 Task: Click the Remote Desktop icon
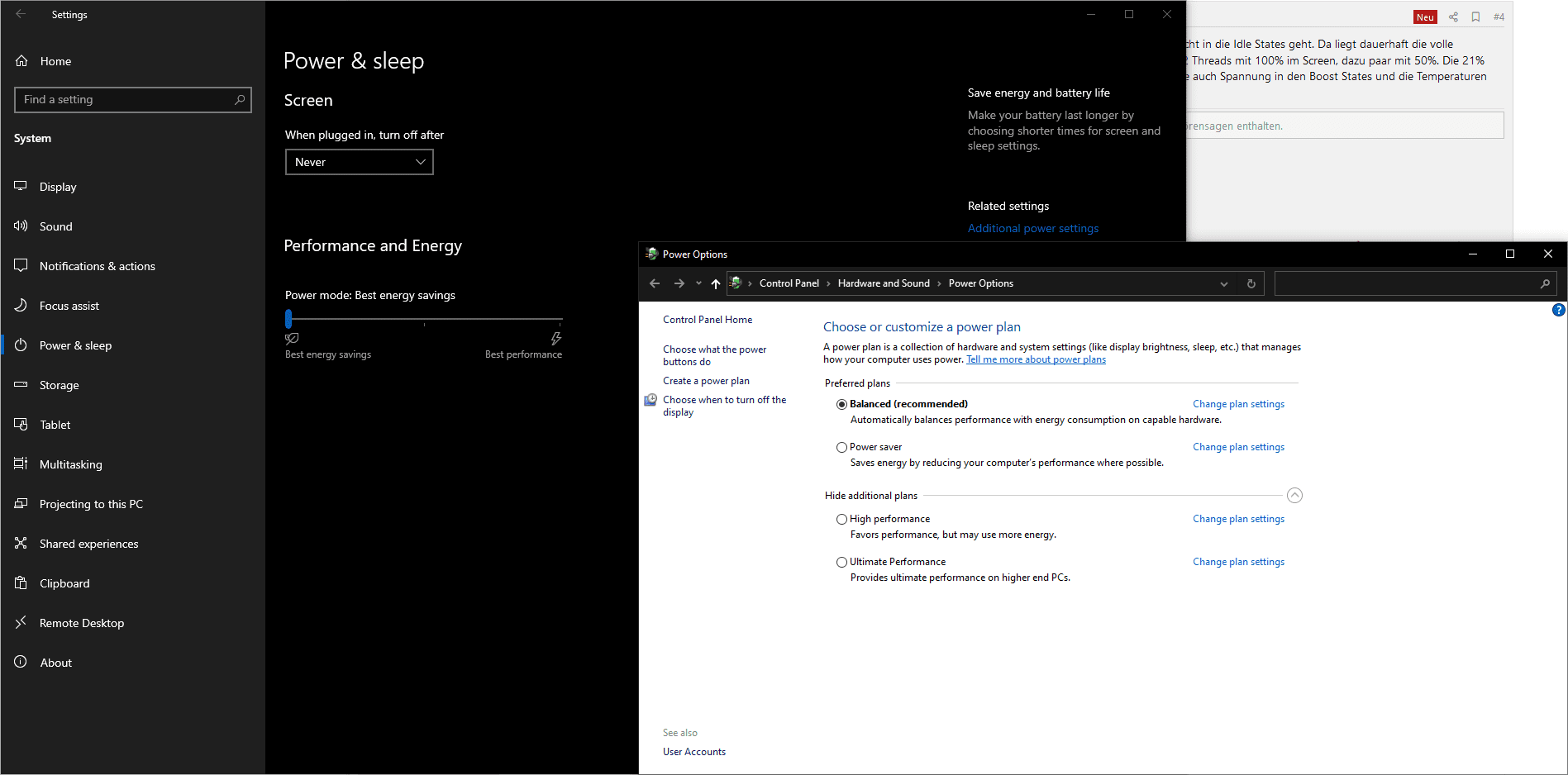(x=21, y=623)
